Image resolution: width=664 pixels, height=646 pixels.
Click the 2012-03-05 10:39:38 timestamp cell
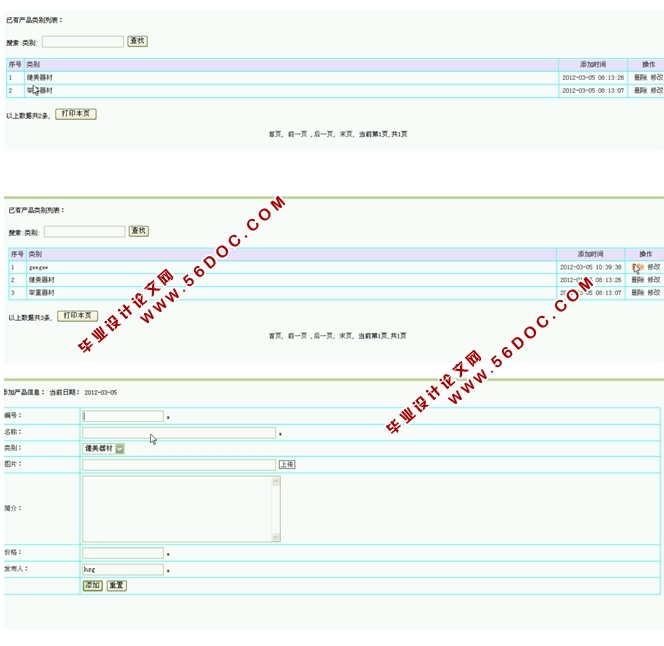(x=590, y=267)
